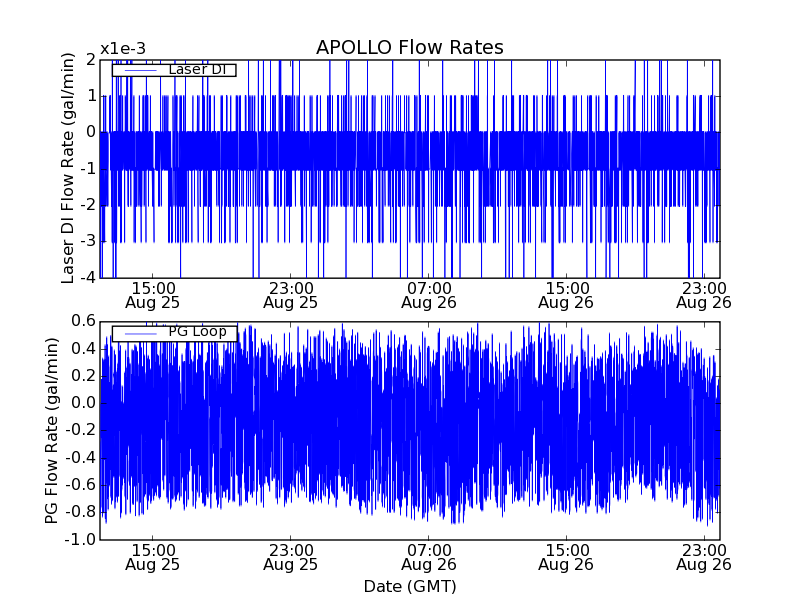Click the PG Flow Rate y-axis label
This screenshot has width=800, height=600.
(x=52, y=430)
